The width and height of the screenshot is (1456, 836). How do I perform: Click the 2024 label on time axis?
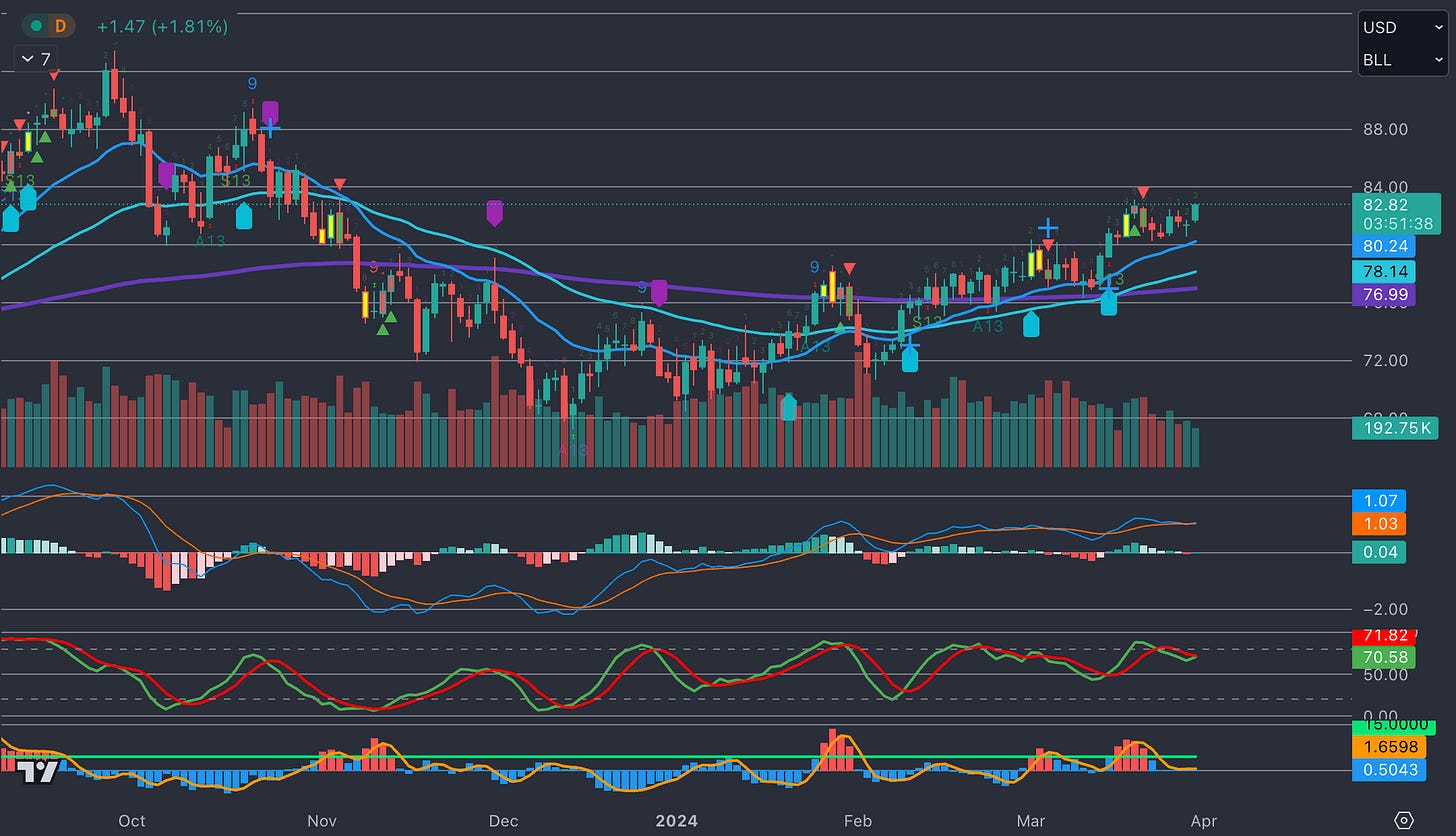[x=675, y=820]
